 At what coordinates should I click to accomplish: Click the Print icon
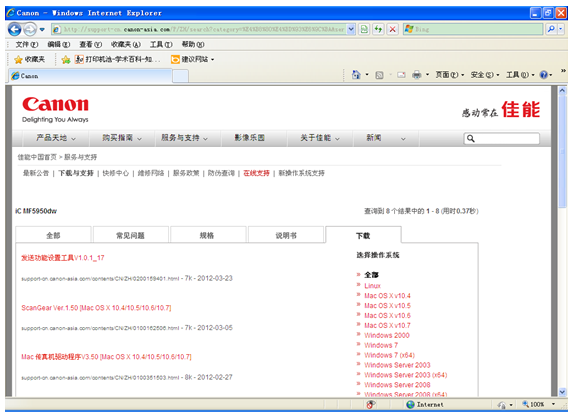[x=417, y=75]
